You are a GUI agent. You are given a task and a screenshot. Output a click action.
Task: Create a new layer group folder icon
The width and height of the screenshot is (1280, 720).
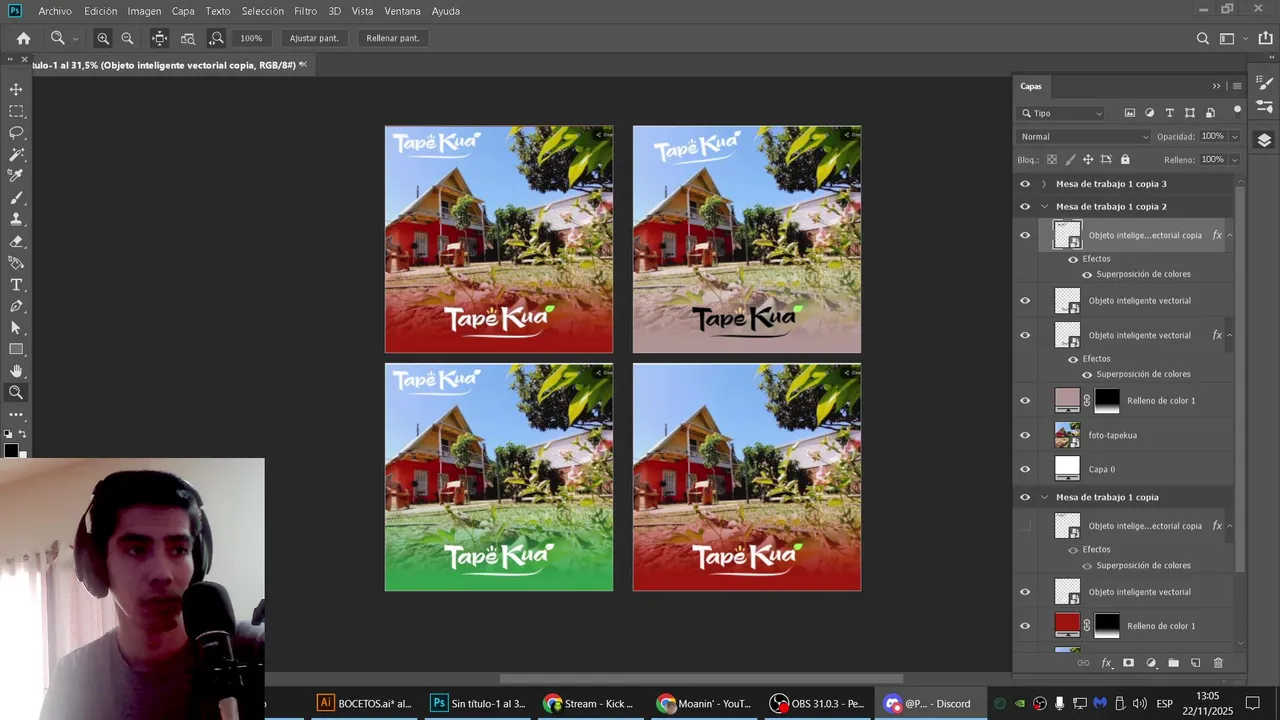point(1173,663)
